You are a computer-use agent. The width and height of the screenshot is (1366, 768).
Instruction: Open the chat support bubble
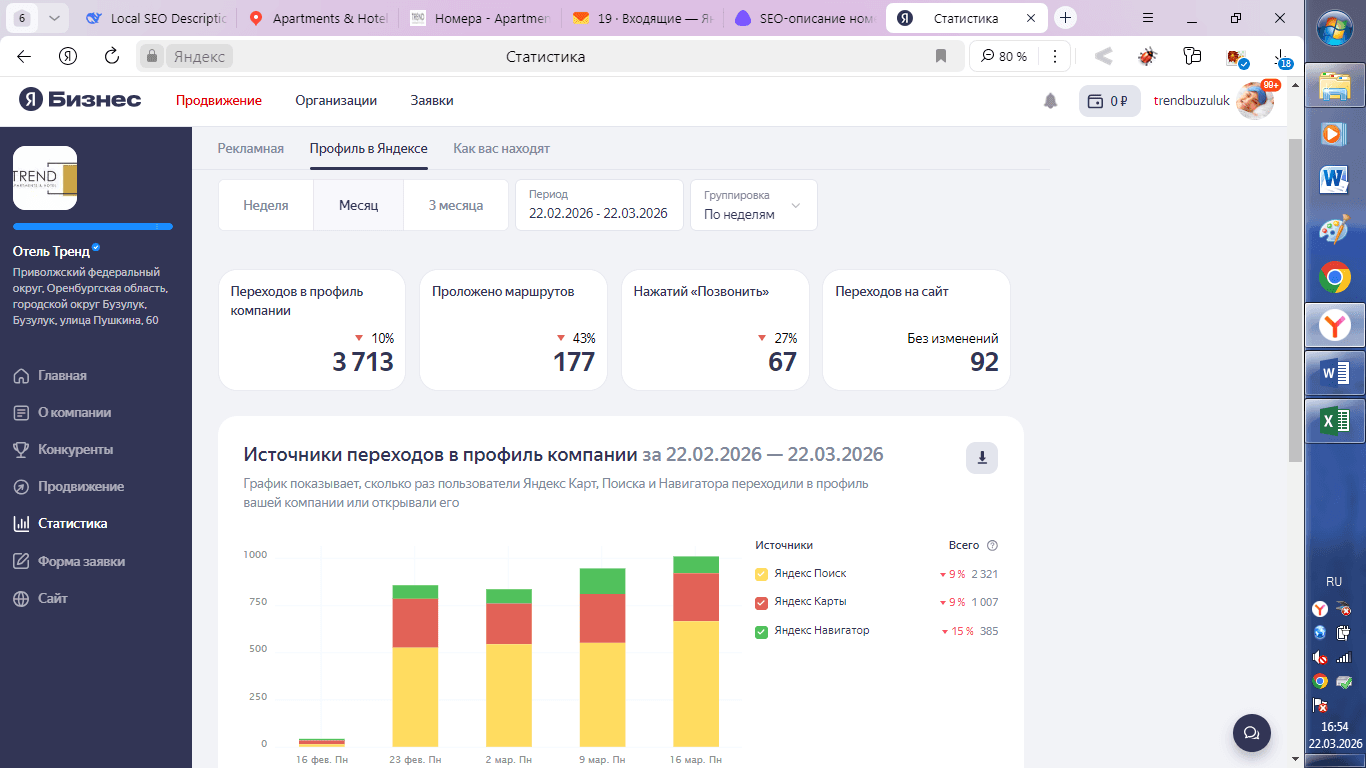(x=1251, y=733)
